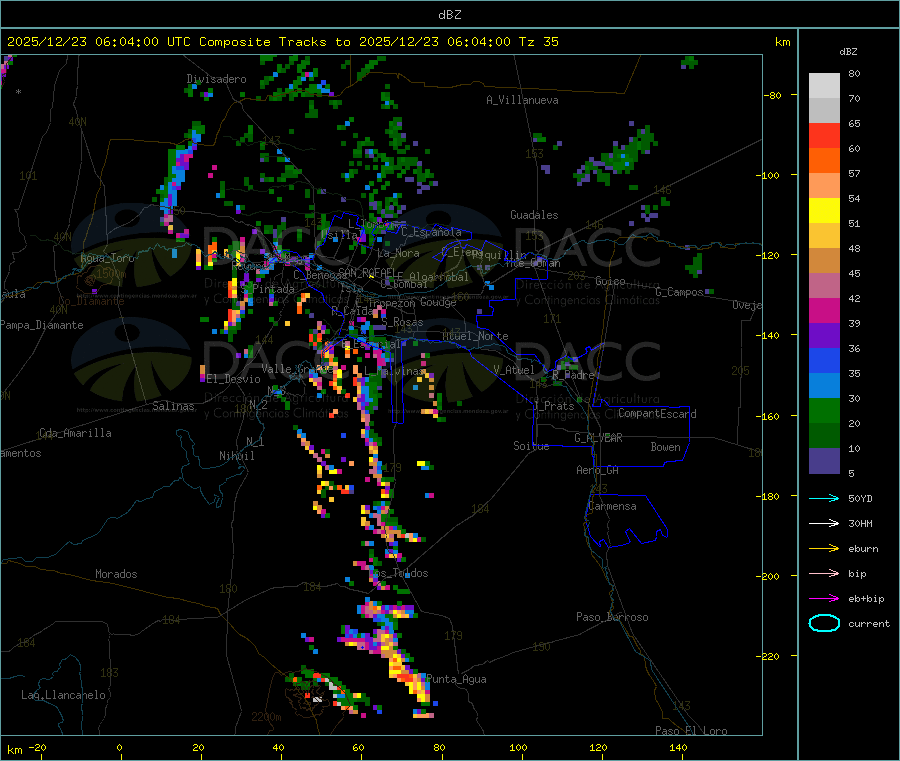This screenshot has height=761, width=900.
Task: Select the dark purple 10 dBZ color swatch
Action: tap(824, 461)
